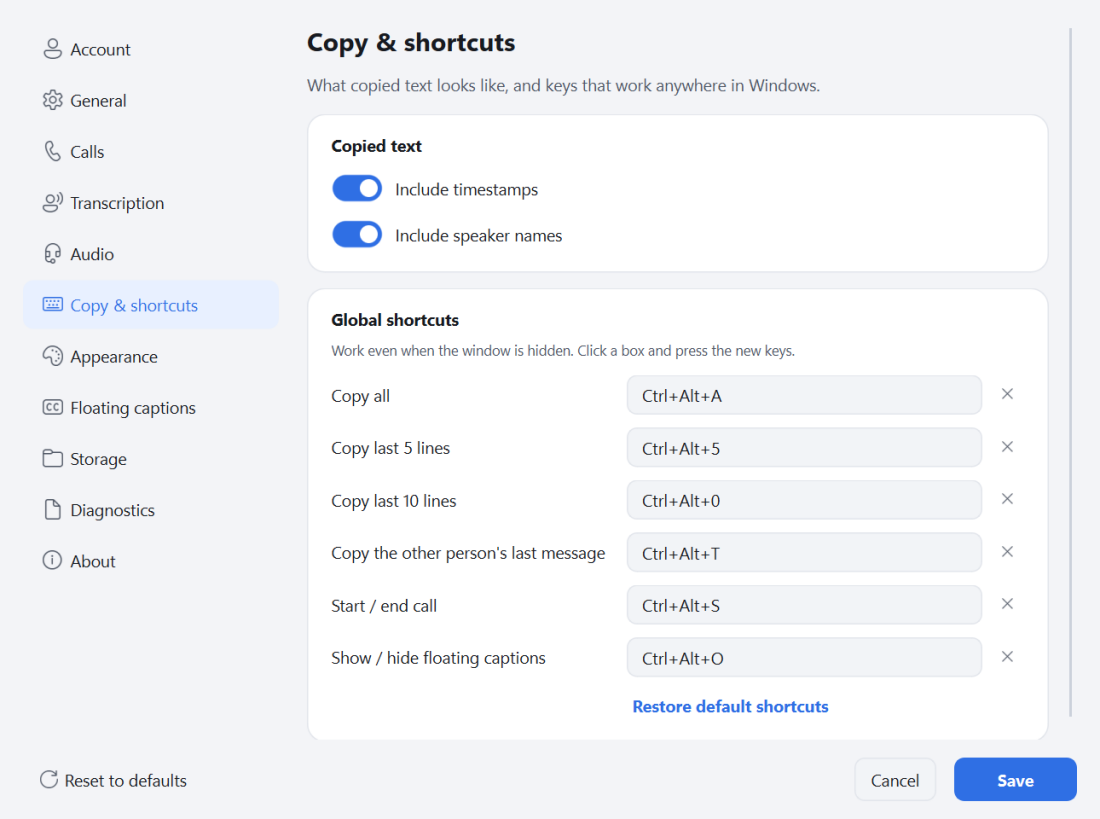1100x819 pixels.
Task: Save the settings changes
Action: [x=1015, y=780]
